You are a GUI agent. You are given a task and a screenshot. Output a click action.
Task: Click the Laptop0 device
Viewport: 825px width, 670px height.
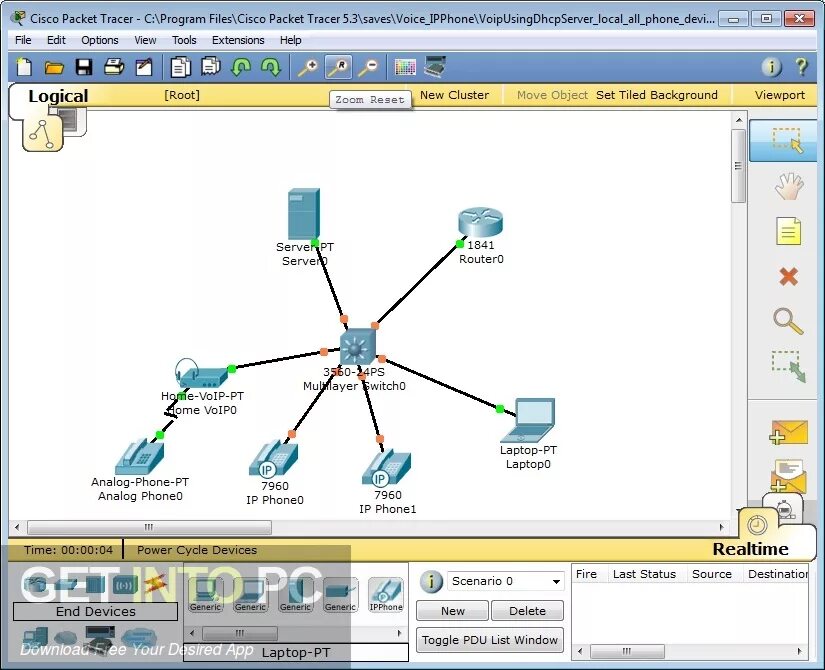pos(528,420)
